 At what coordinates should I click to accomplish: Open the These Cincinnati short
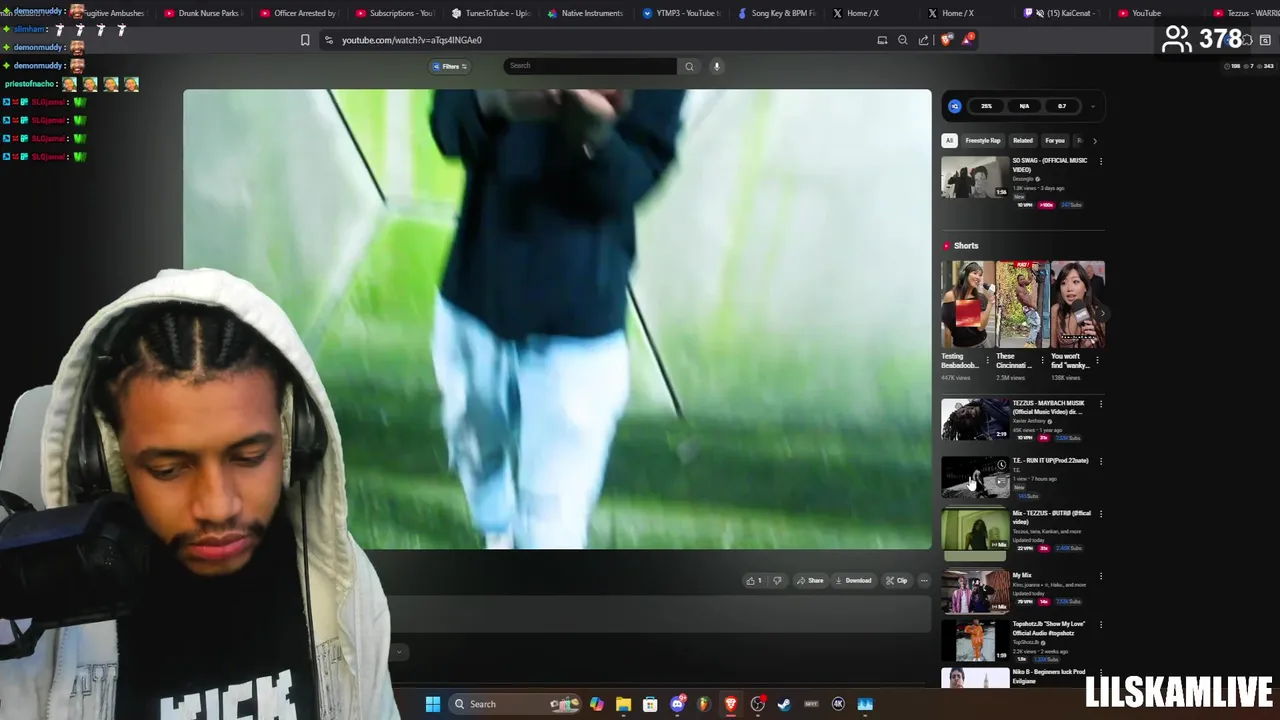[x=1023, y=304]
